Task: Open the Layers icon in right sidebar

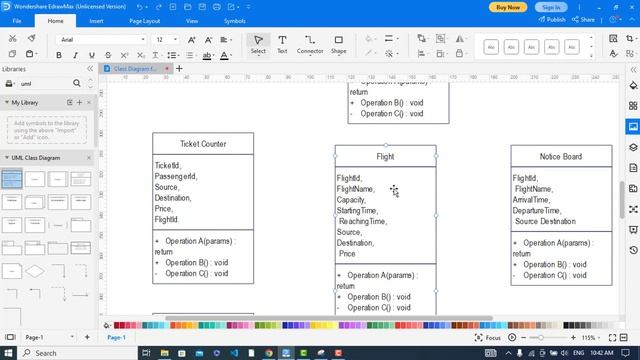Action: [x=633, y=147]
